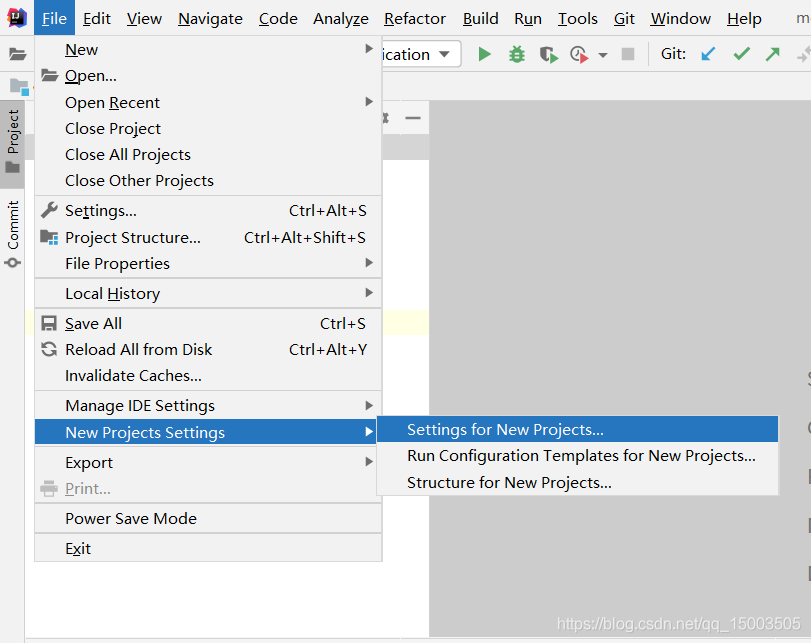Click Git Push green arrow
This screenshot has width=811, height=643.
coord(772,54)
